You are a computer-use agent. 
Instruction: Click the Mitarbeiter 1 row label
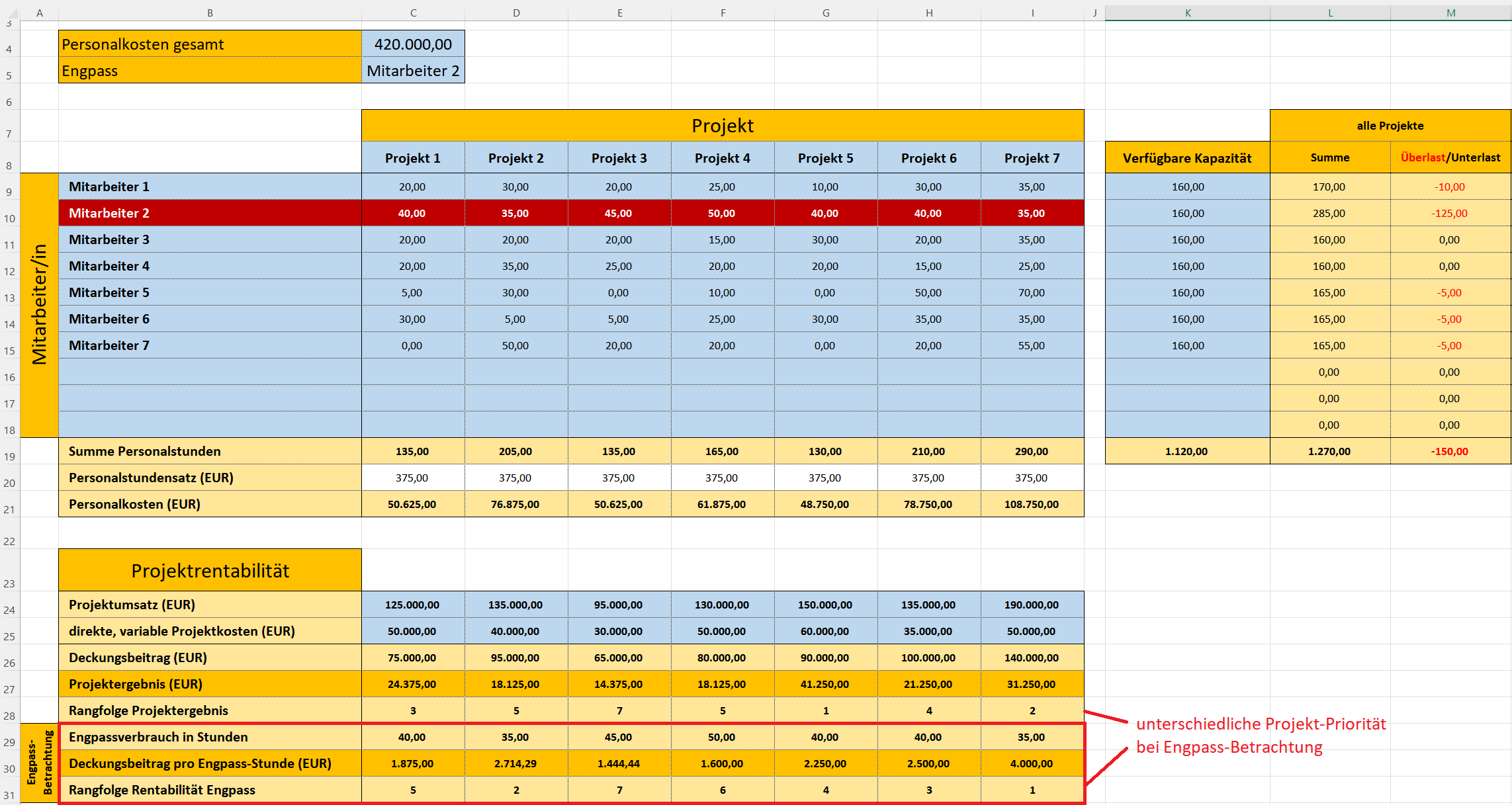pyautogui.click(x=210, y=187)
